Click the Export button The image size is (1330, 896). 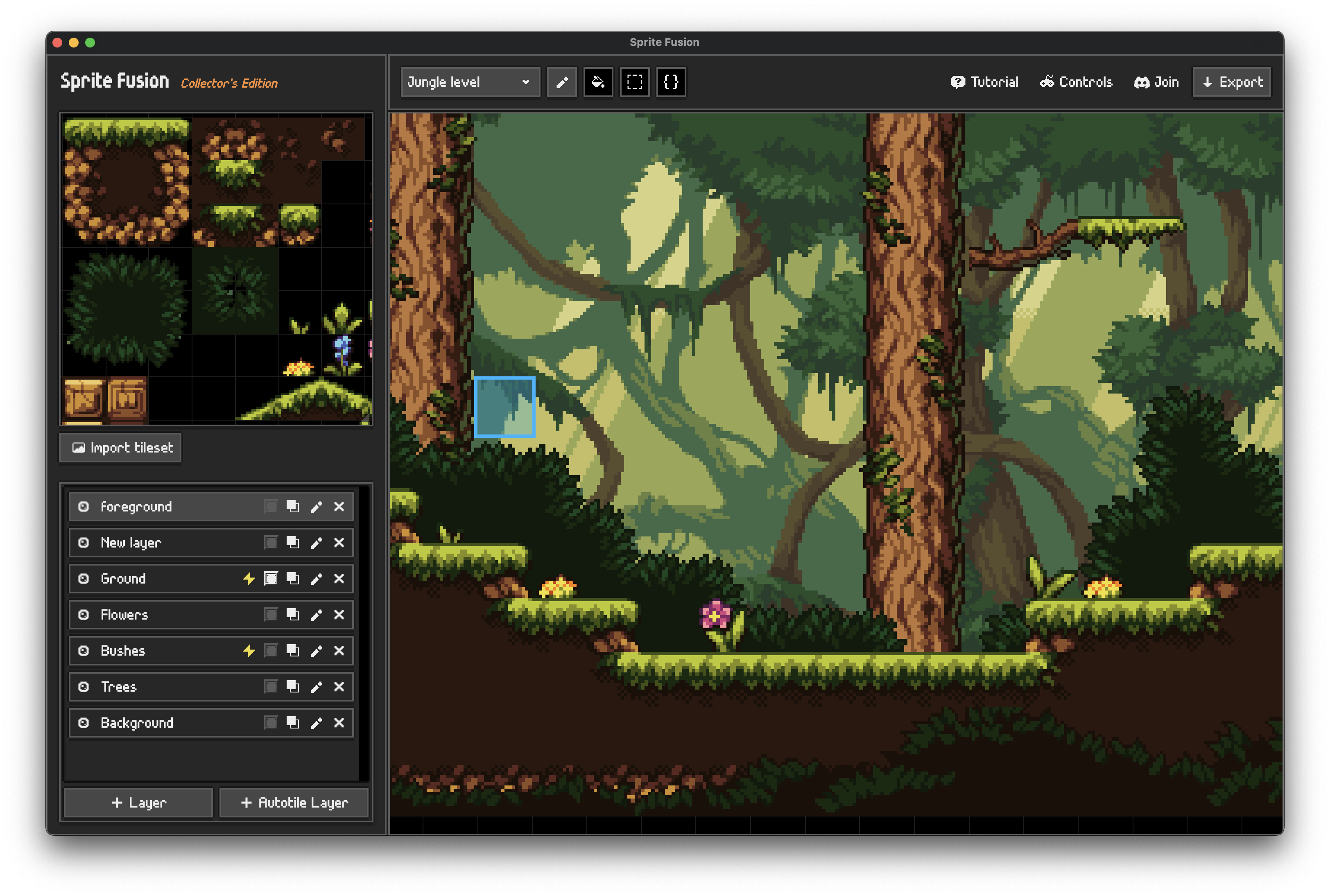[1232, 82]
